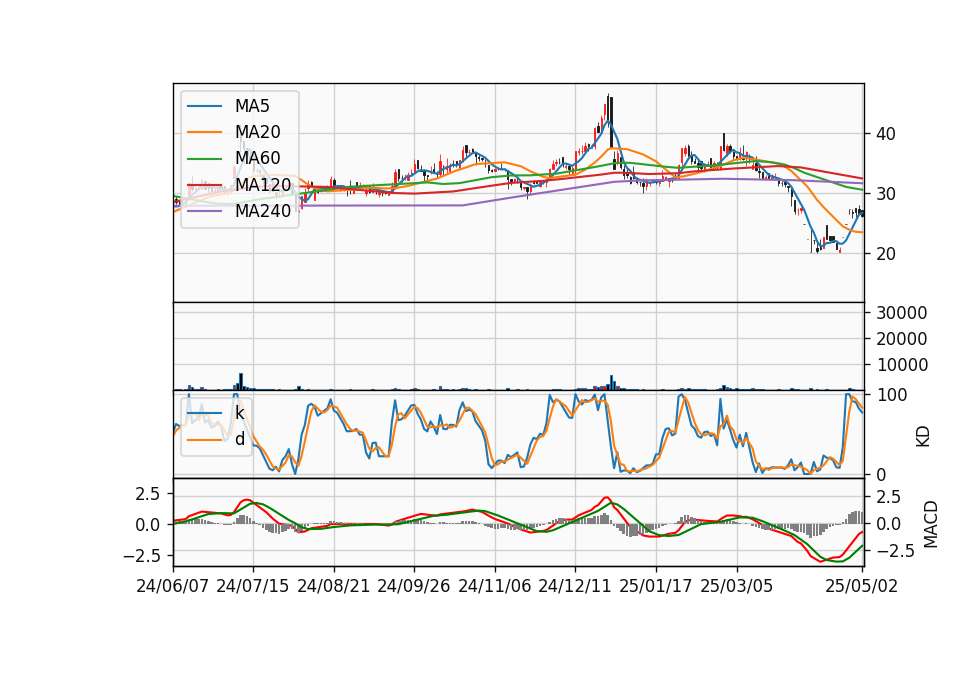The height and width of the screenshot is (690, 960).
Task: Click the volume spike bar near late December
Action: [x=612, y=383]
